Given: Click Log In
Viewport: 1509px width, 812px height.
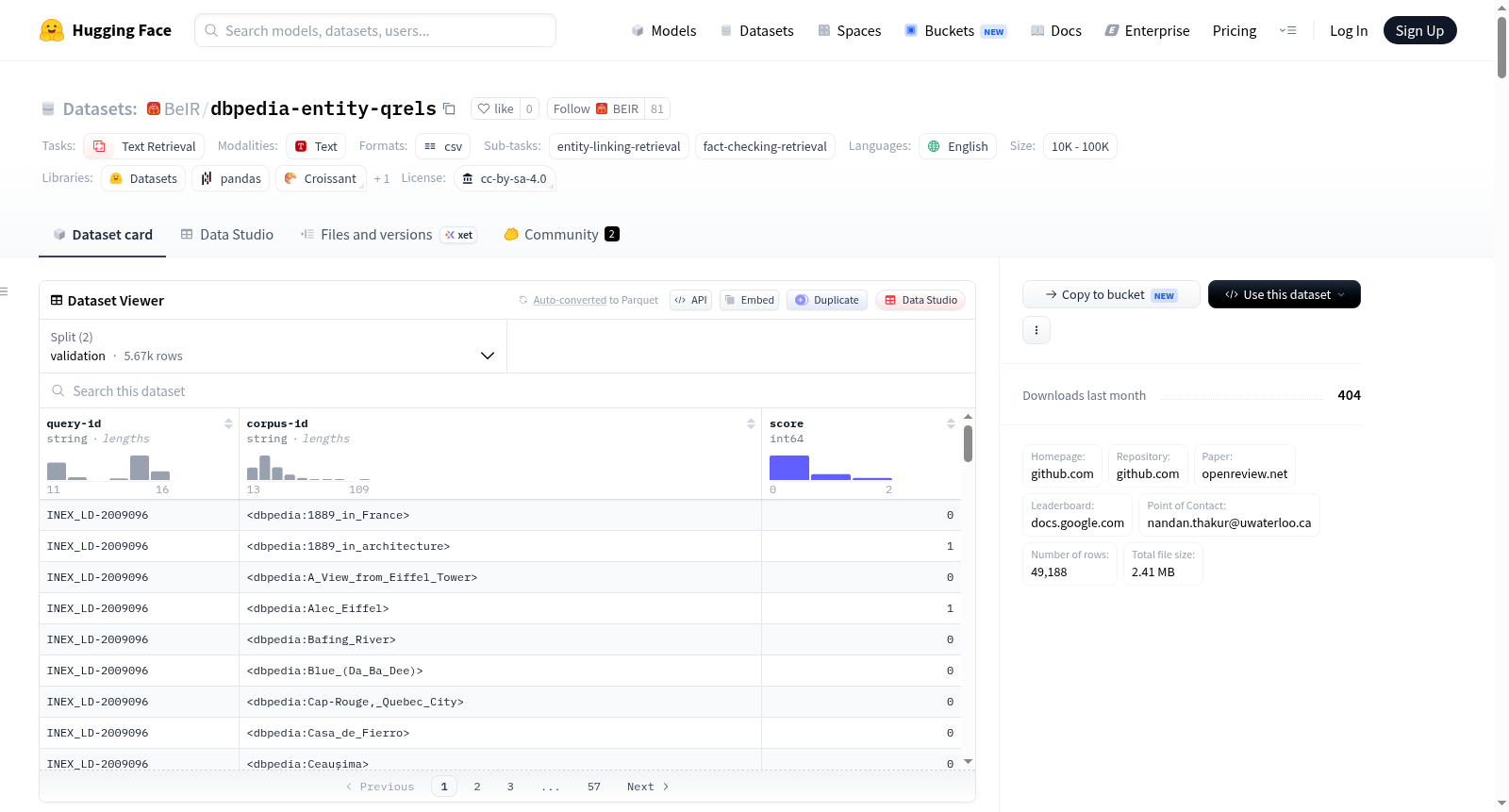Looking at the screenshot, I should 1349,30.
